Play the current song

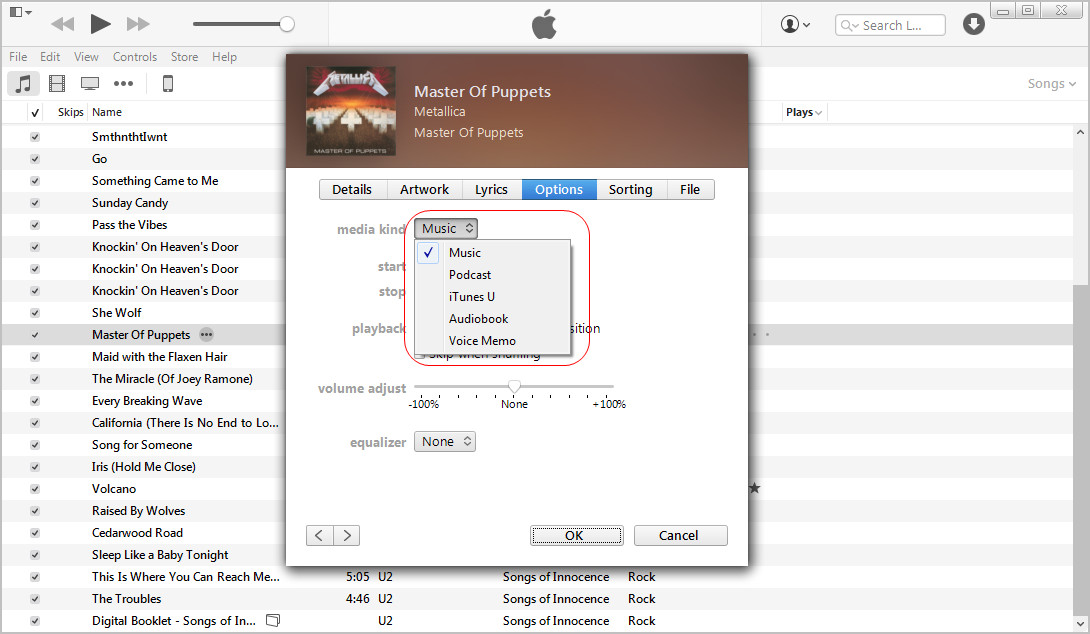point(101,24)
